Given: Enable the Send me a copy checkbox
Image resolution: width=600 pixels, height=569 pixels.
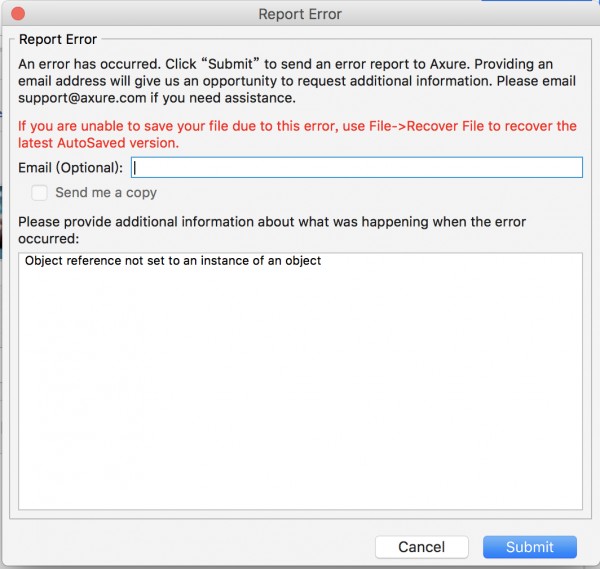Looking at the screenshot, I should [x=39, y=193].
